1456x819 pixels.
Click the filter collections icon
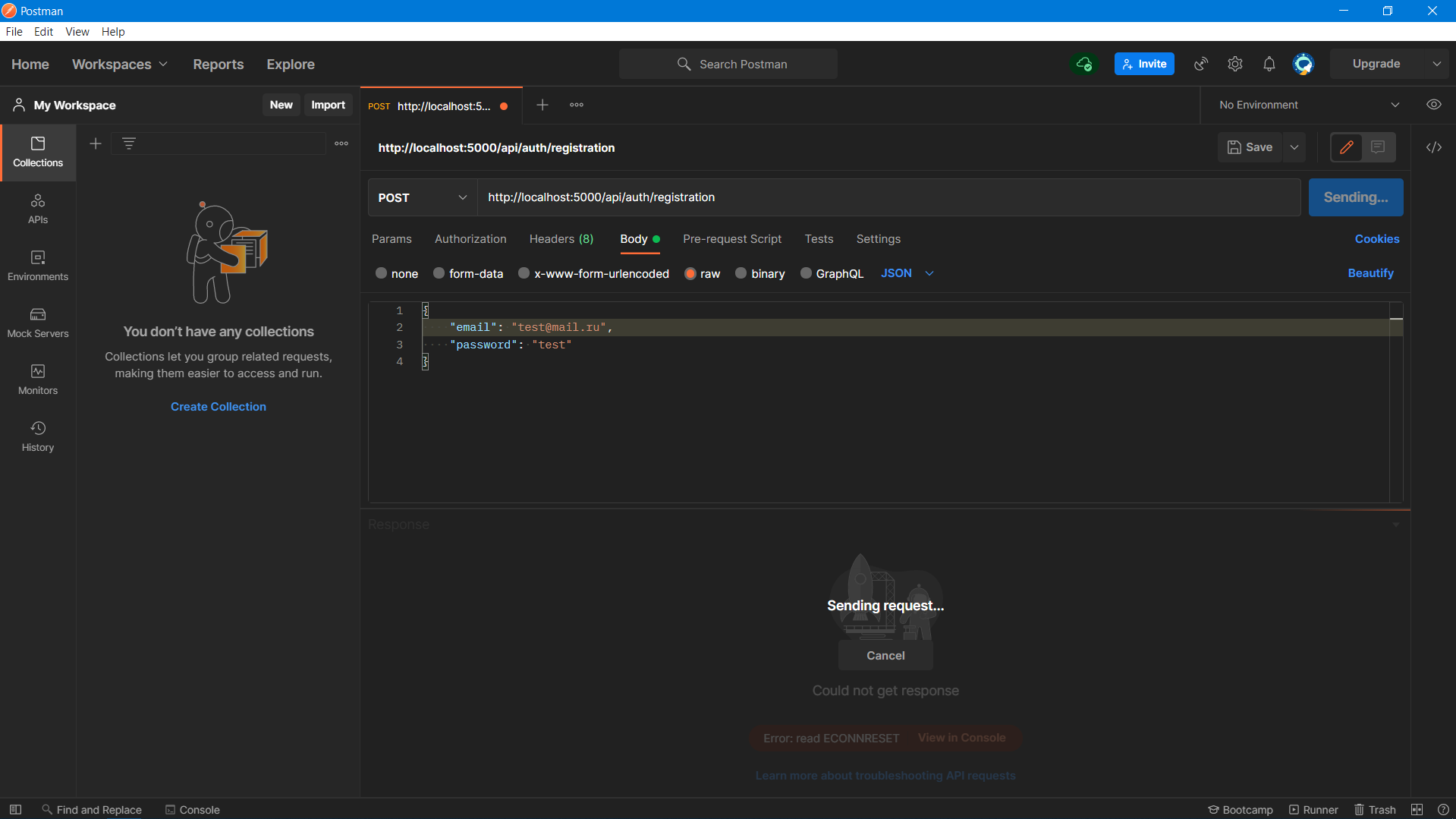click(x=129, y=143)
